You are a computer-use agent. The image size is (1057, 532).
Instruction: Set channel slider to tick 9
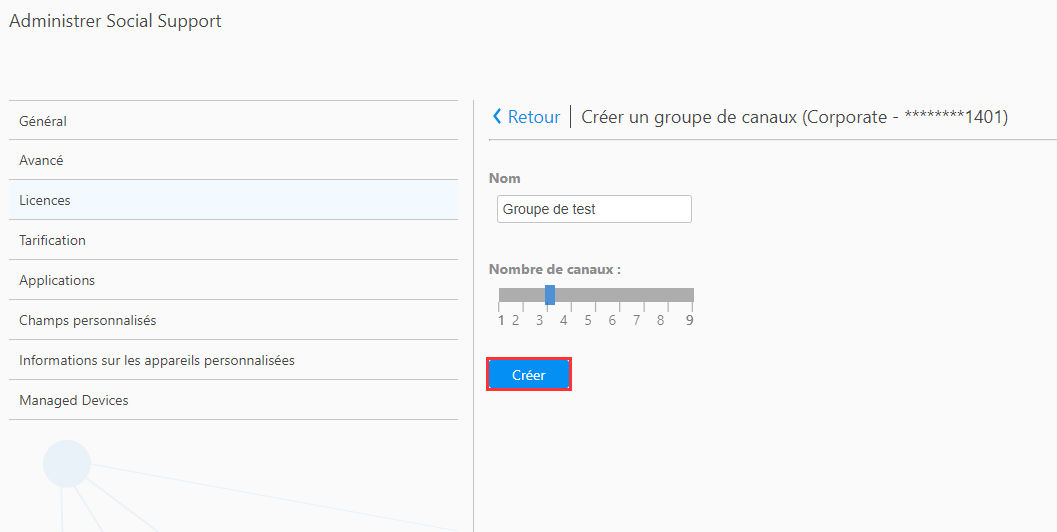(x=692, y=295)
